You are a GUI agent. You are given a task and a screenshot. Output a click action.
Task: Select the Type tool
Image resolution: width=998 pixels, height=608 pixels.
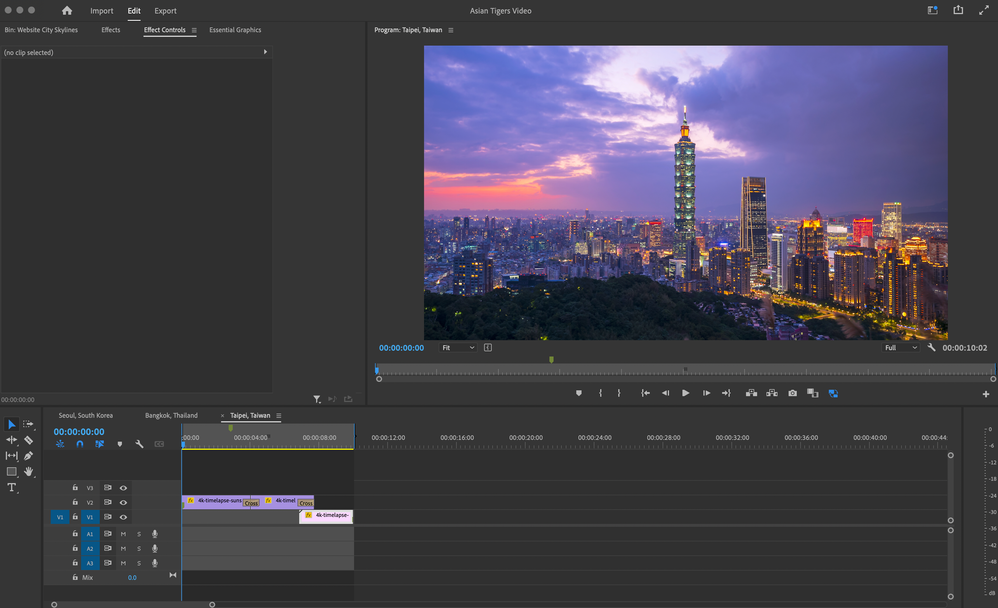coord(12,488)
